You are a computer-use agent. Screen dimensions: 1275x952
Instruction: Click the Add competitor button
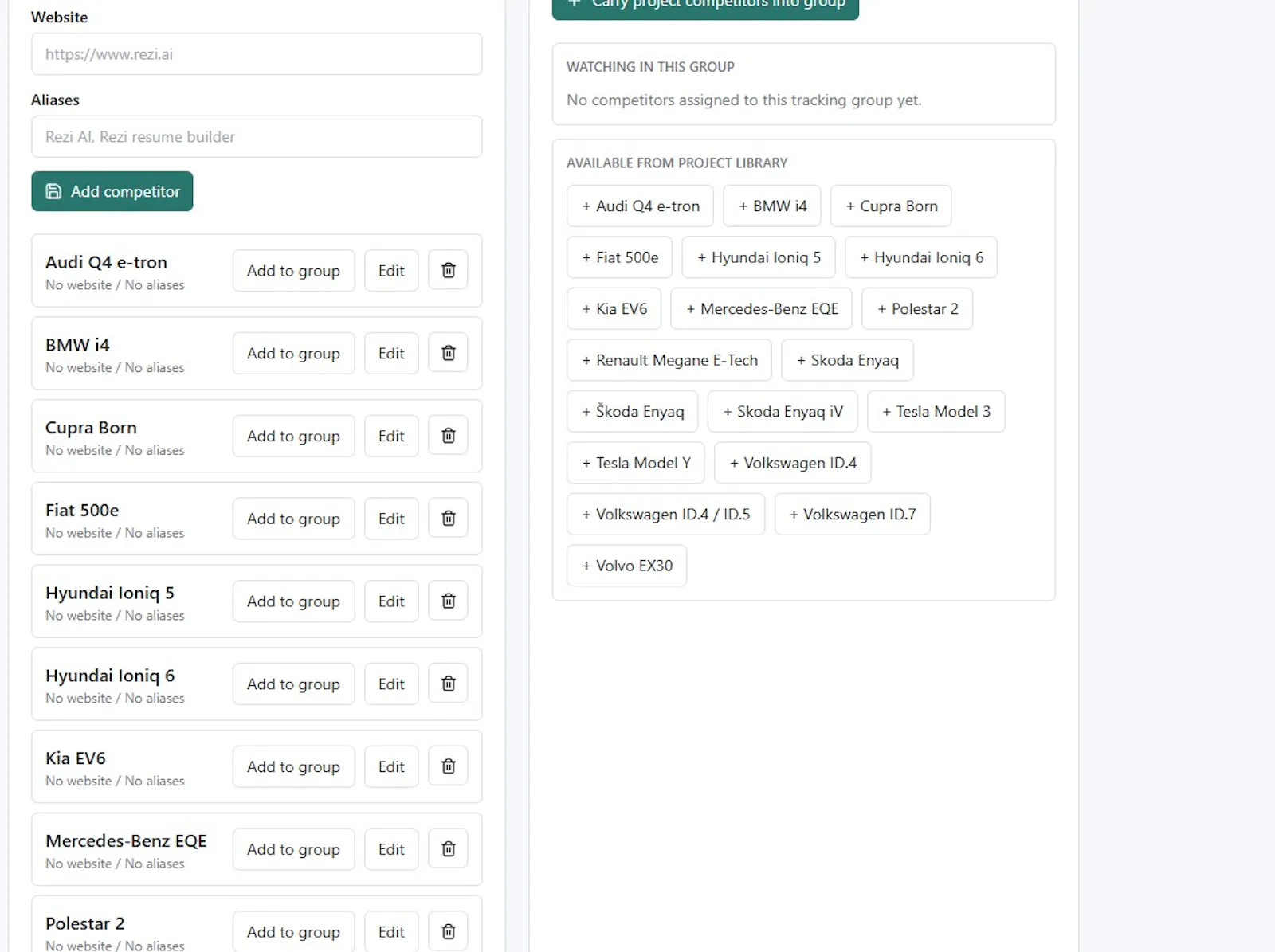tap(112, 191)
